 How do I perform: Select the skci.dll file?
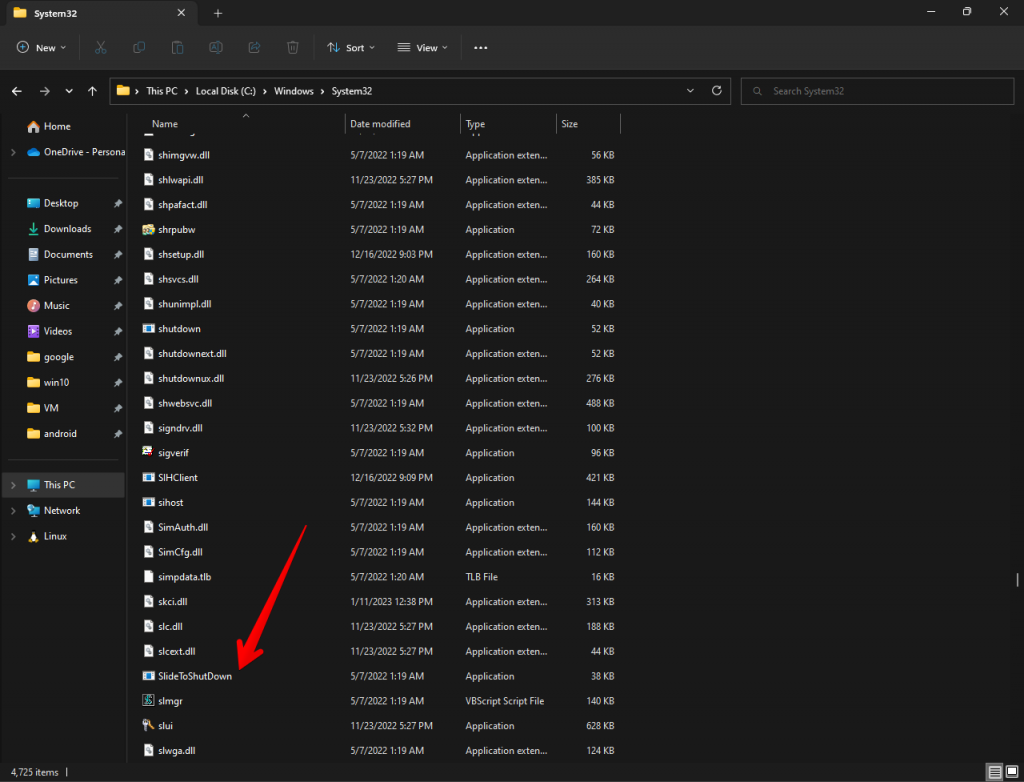(x=172, y=602)
